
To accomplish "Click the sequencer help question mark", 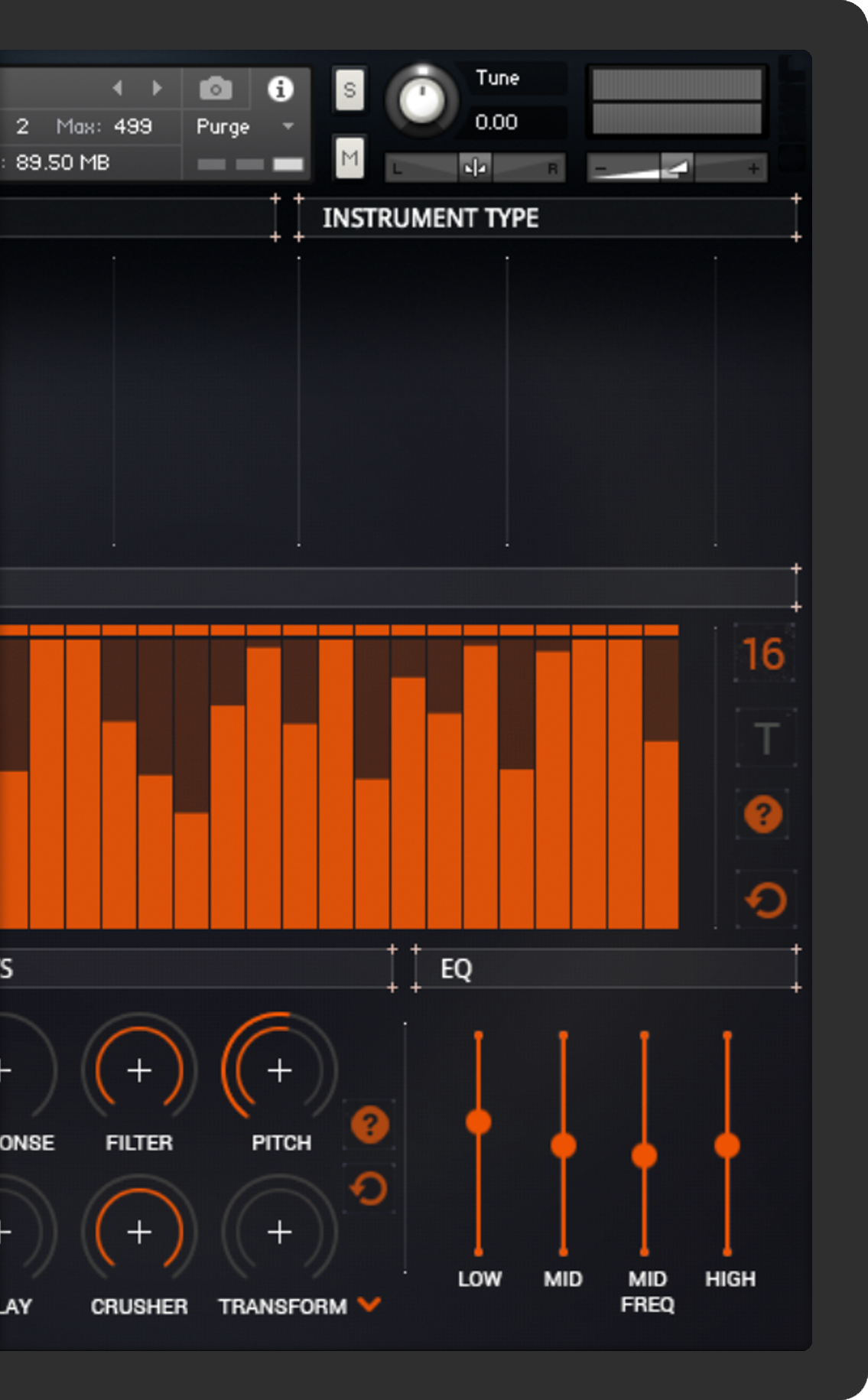I will click(763, 814).
